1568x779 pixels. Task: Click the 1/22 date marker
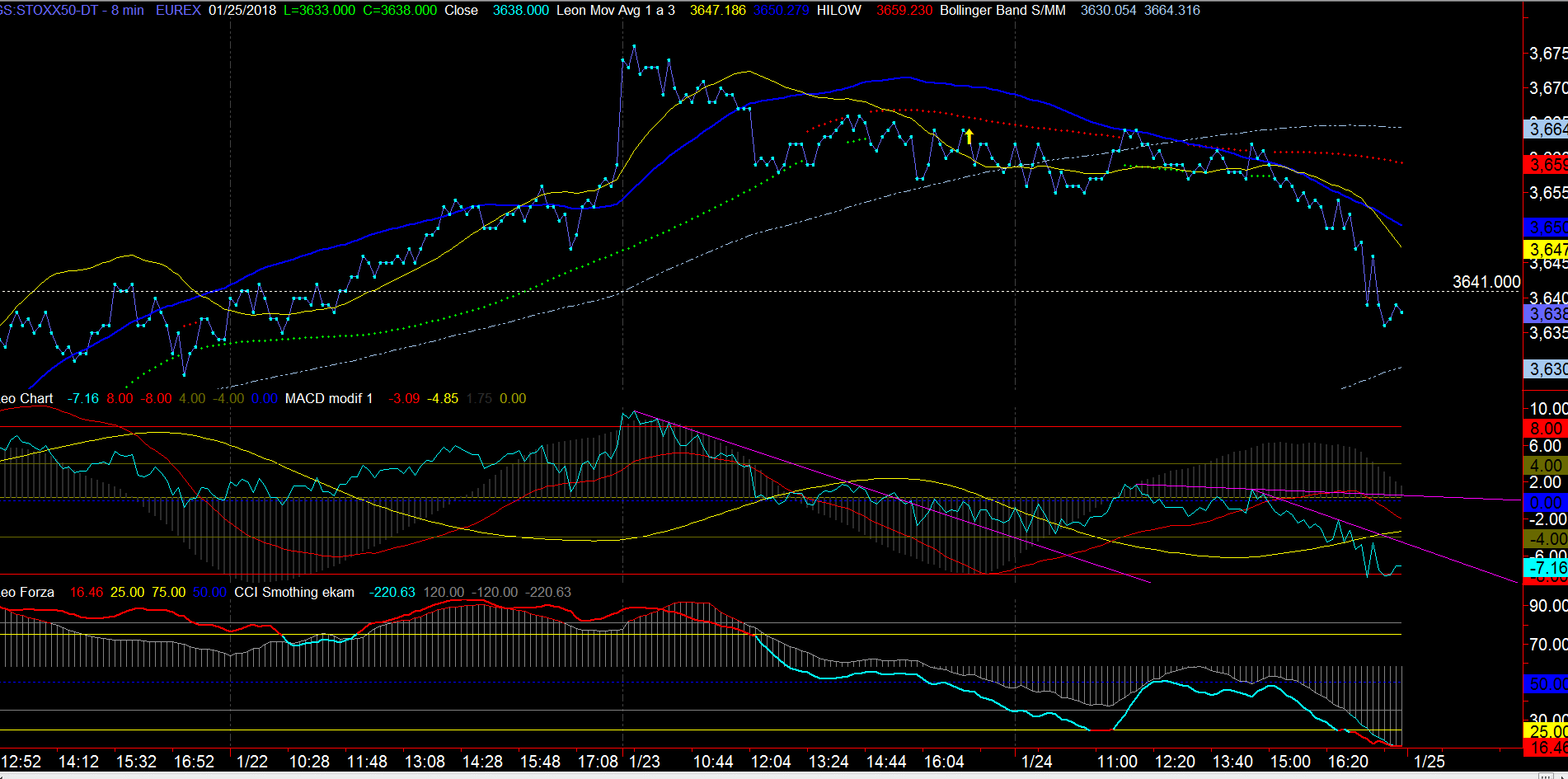251,762
